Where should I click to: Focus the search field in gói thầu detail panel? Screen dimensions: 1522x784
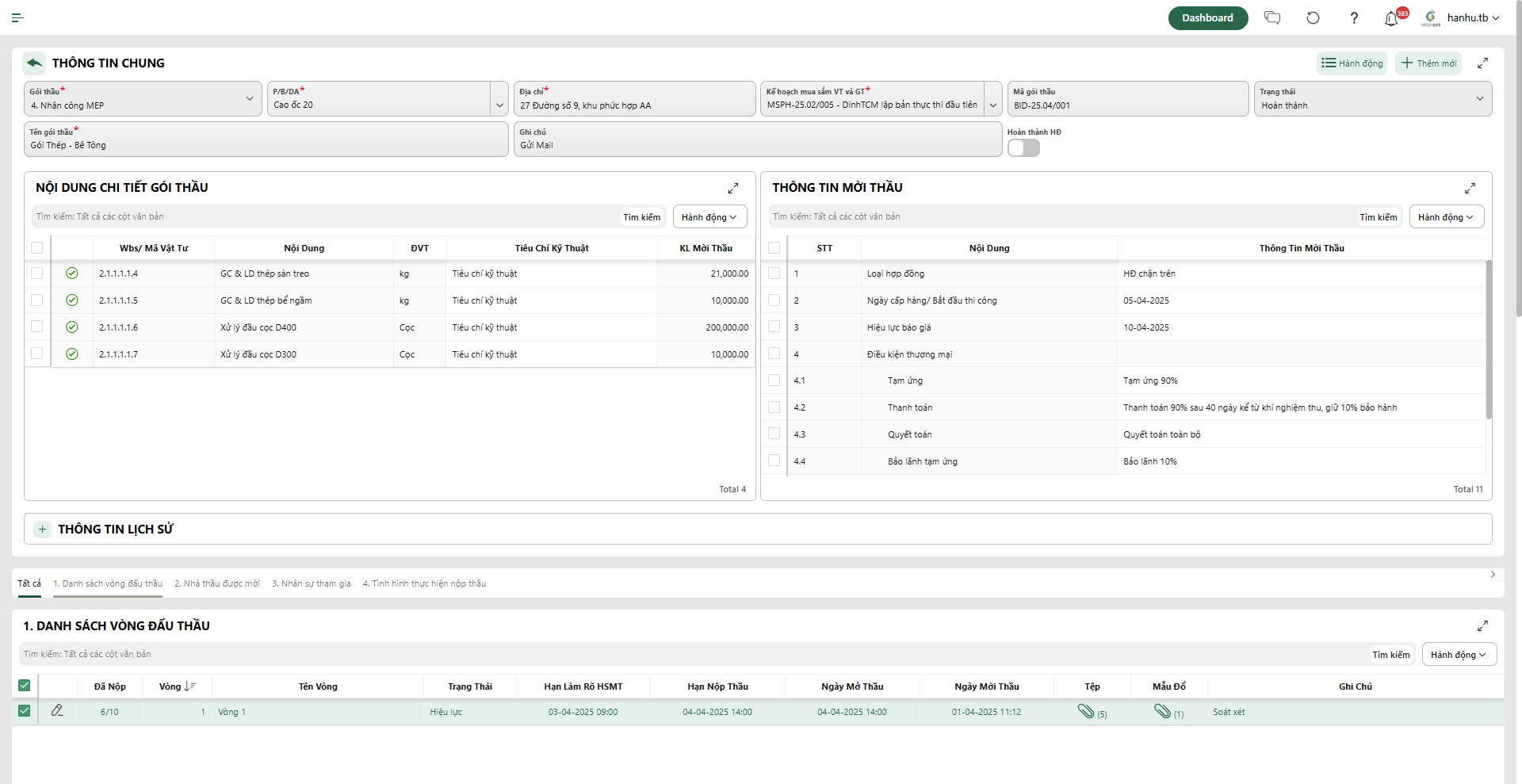(325, 216)
